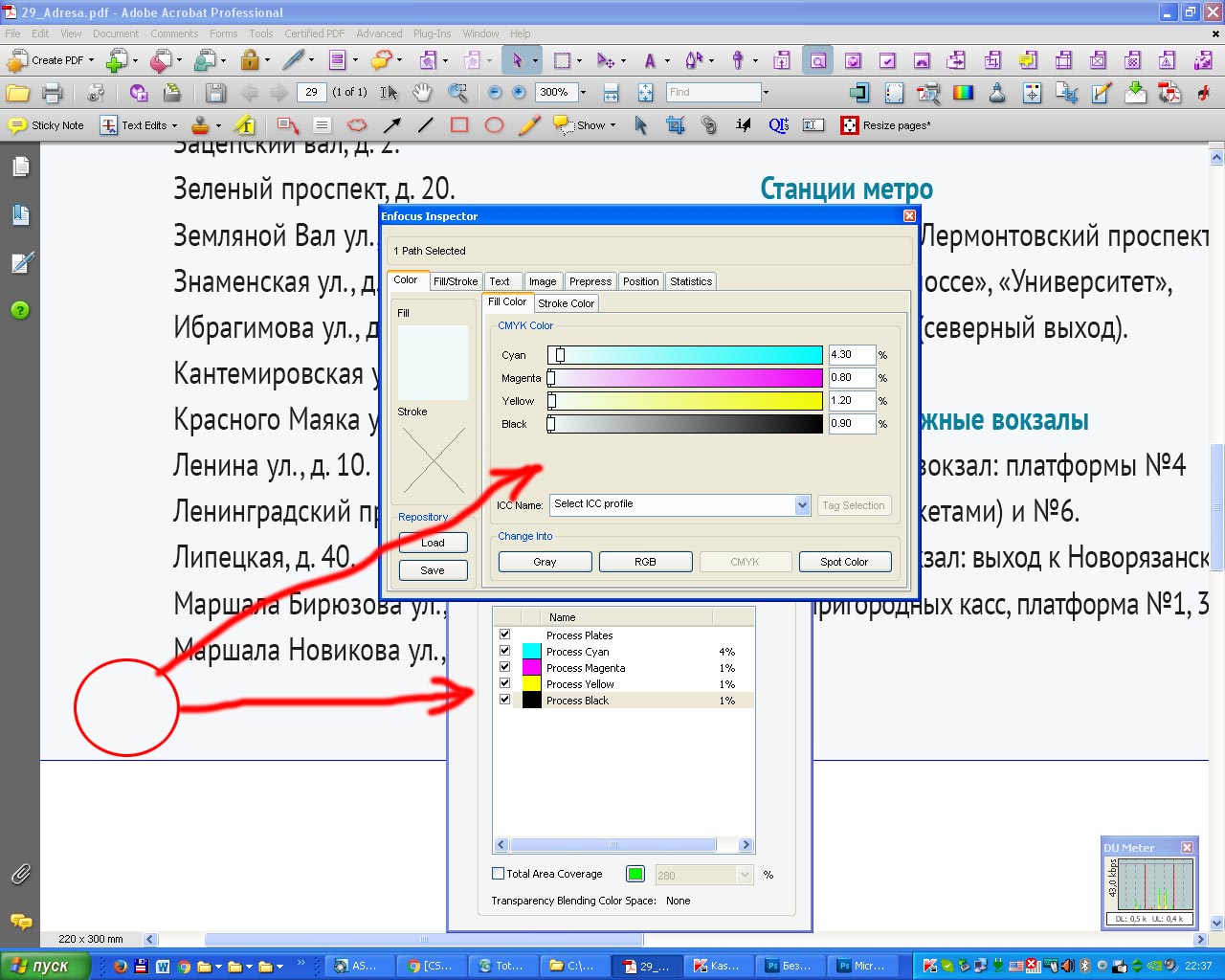Select the Link tool chain icon
The height and width of the screenshot is (980, 1225).
708,125
